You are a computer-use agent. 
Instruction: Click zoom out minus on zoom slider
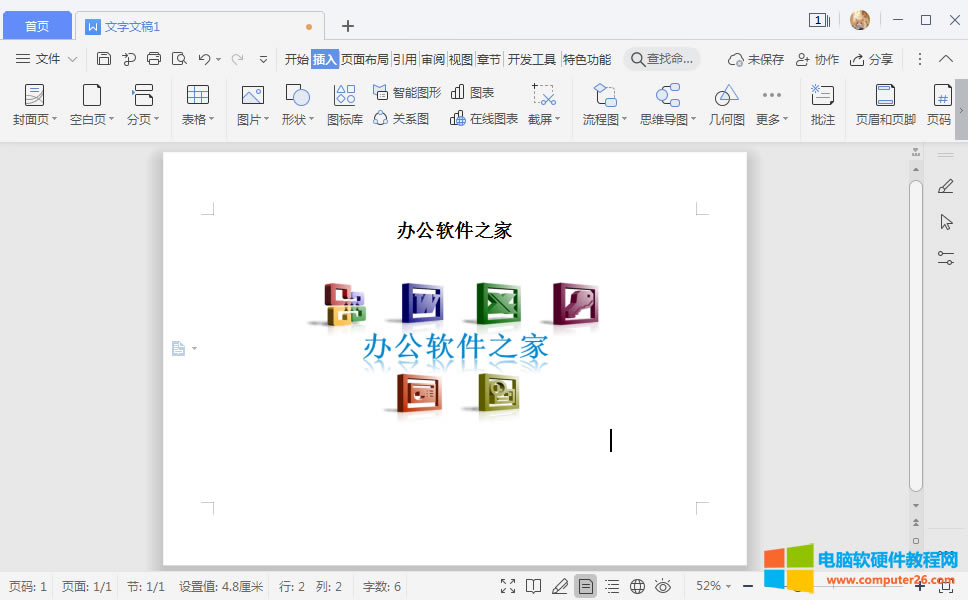click(x=748, y=586)
